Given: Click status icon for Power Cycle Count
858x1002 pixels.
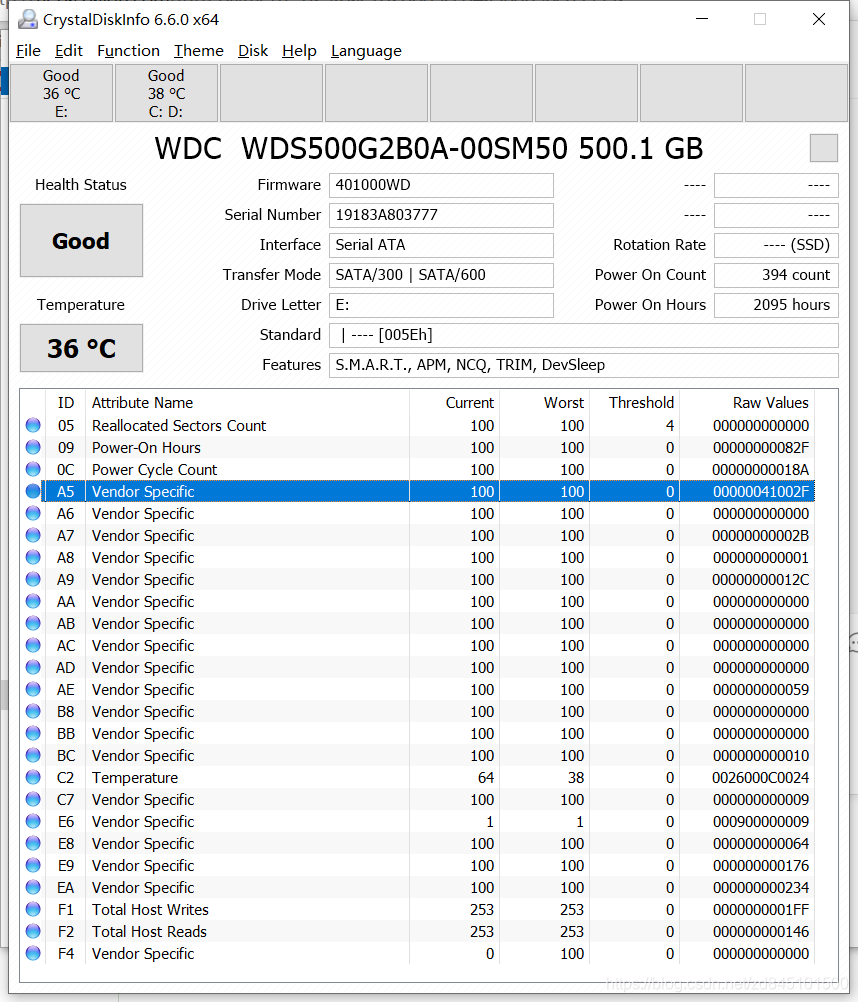Looking at the screenshot, I should coord(33,469).
